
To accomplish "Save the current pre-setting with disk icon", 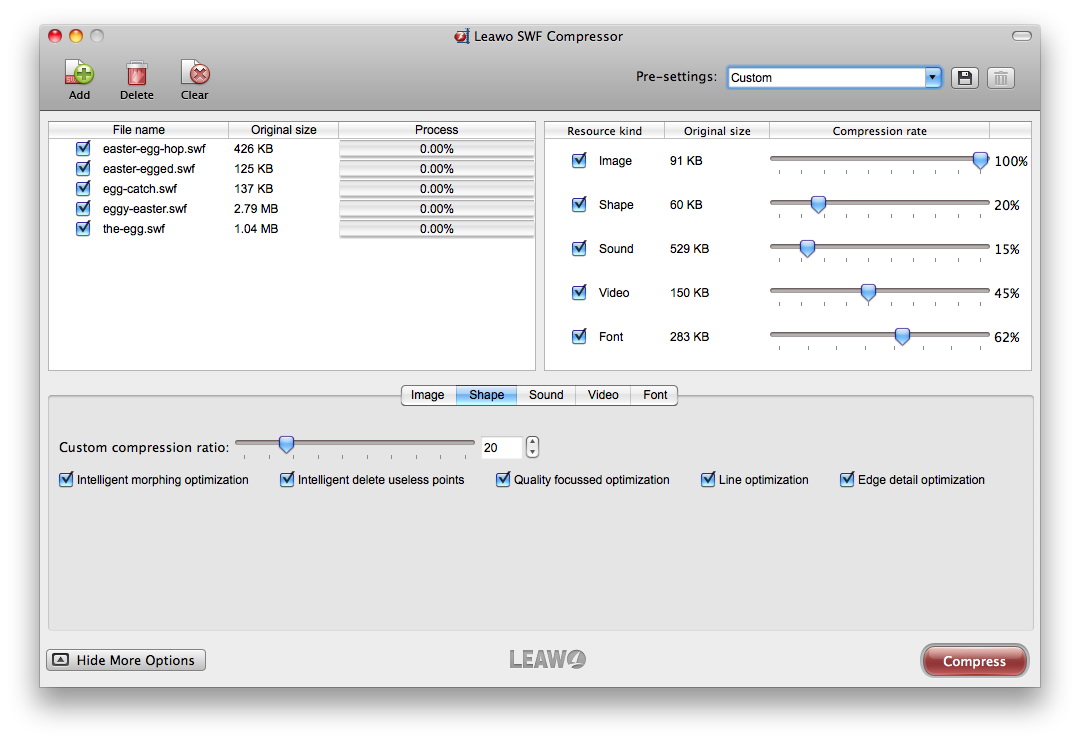I will [965, 78].
